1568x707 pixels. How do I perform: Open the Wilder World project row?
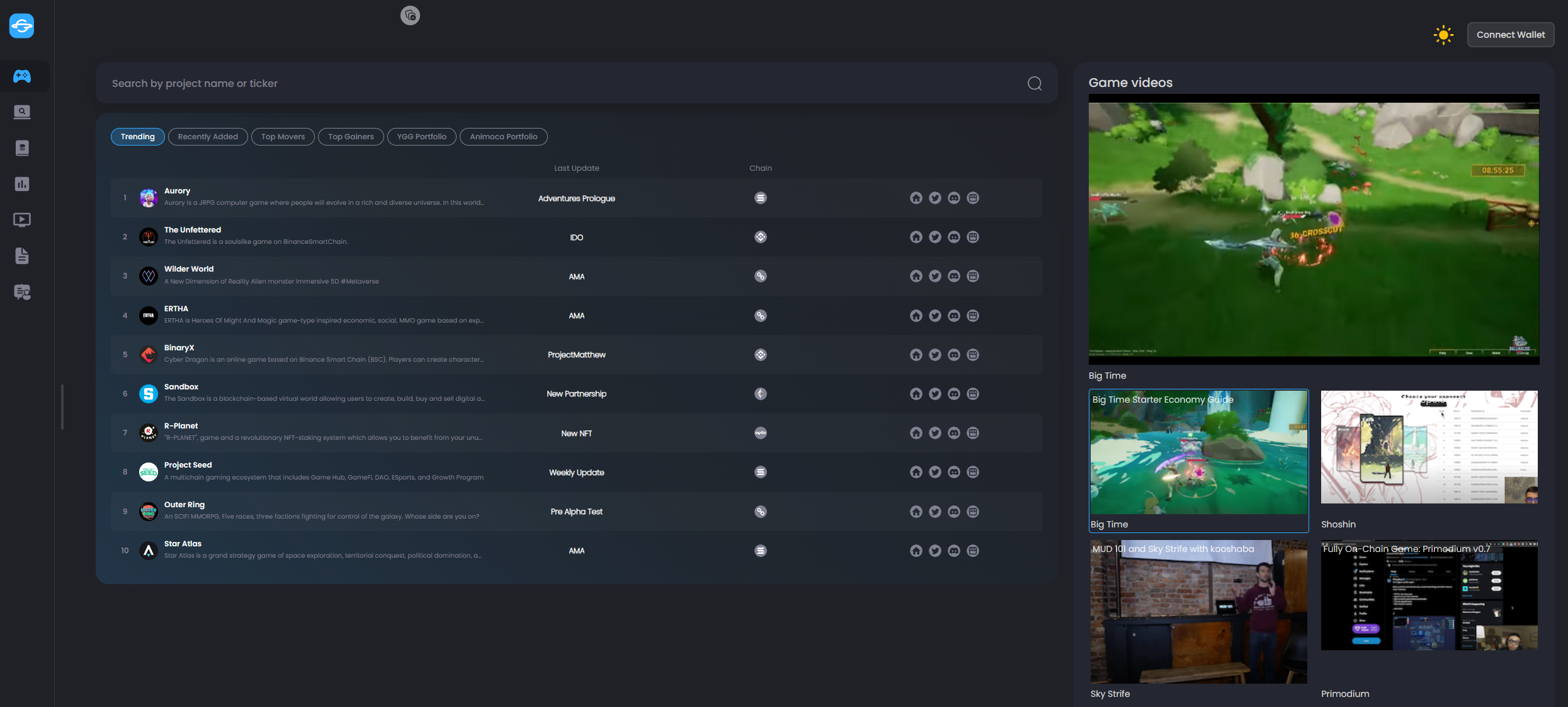pos(189,269)
